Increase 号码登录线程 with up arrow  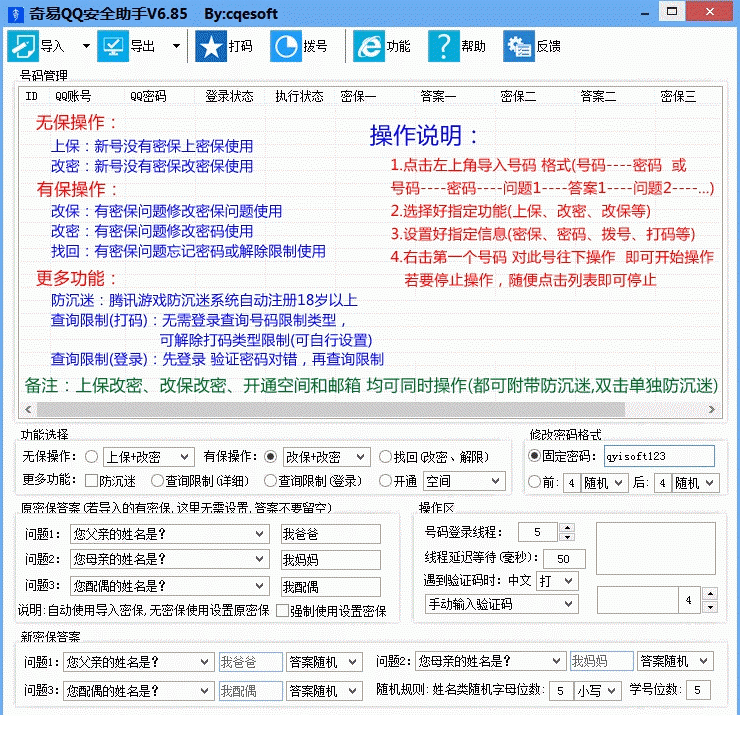(x=567, y=528)
